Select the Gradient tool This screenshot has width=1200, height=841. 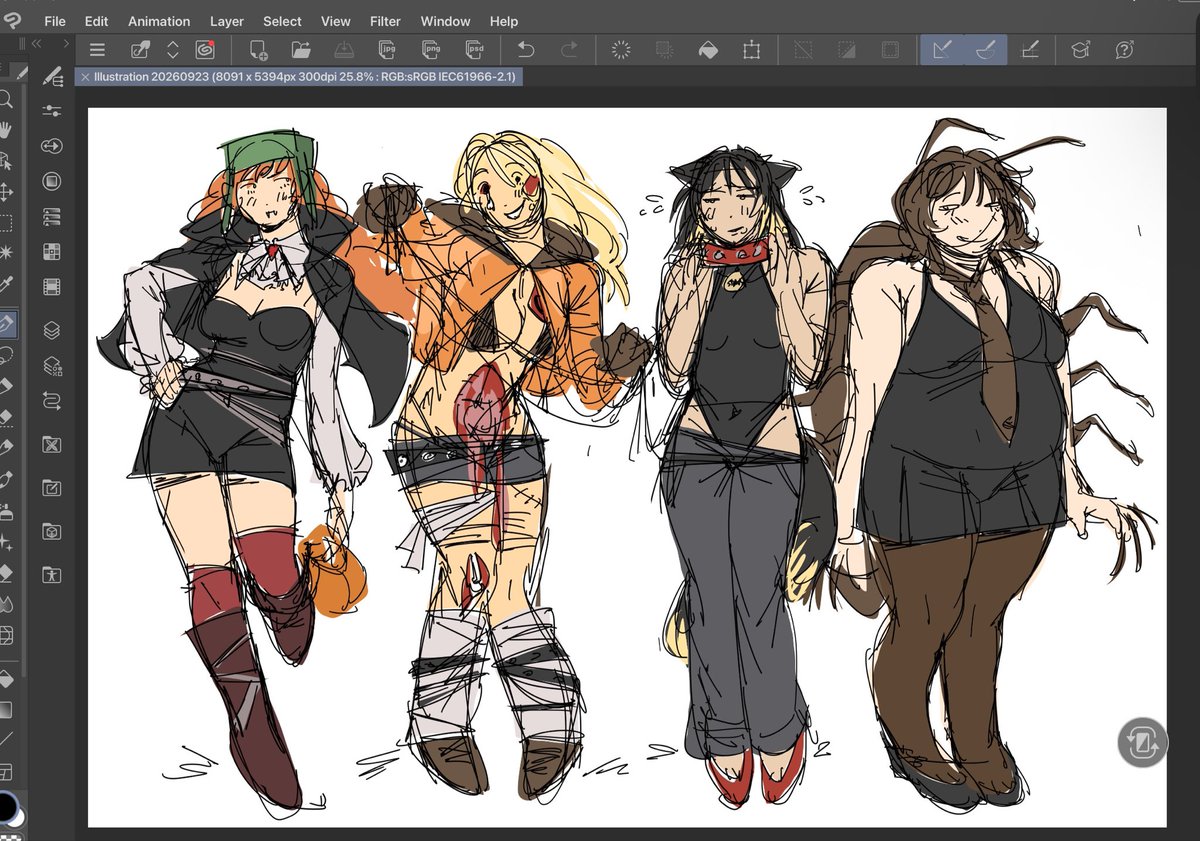coord(6,710)
